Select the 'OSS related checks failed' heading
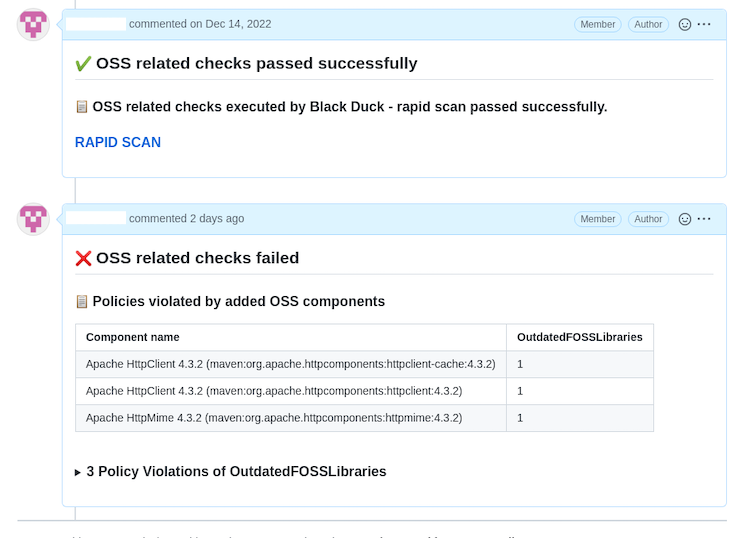This screenshot has width=742, height=538. coord(197,258)
